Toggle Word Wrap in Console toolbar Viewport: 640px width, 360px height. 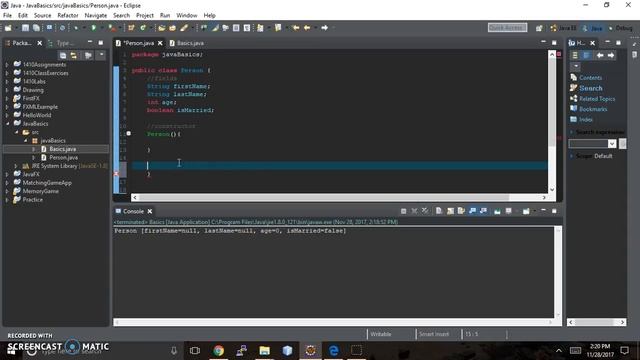tap(461, 211)
